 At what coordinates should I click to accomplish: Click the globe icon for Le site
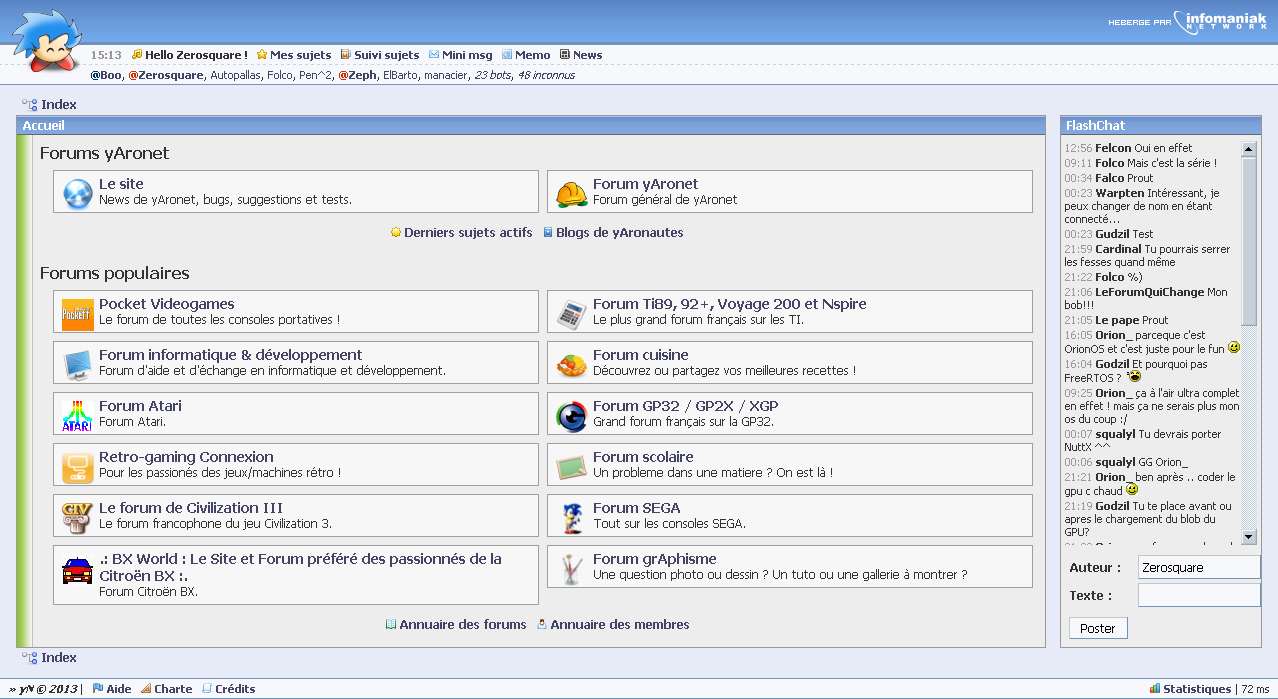pyautogui.click(x=77, y=193)
